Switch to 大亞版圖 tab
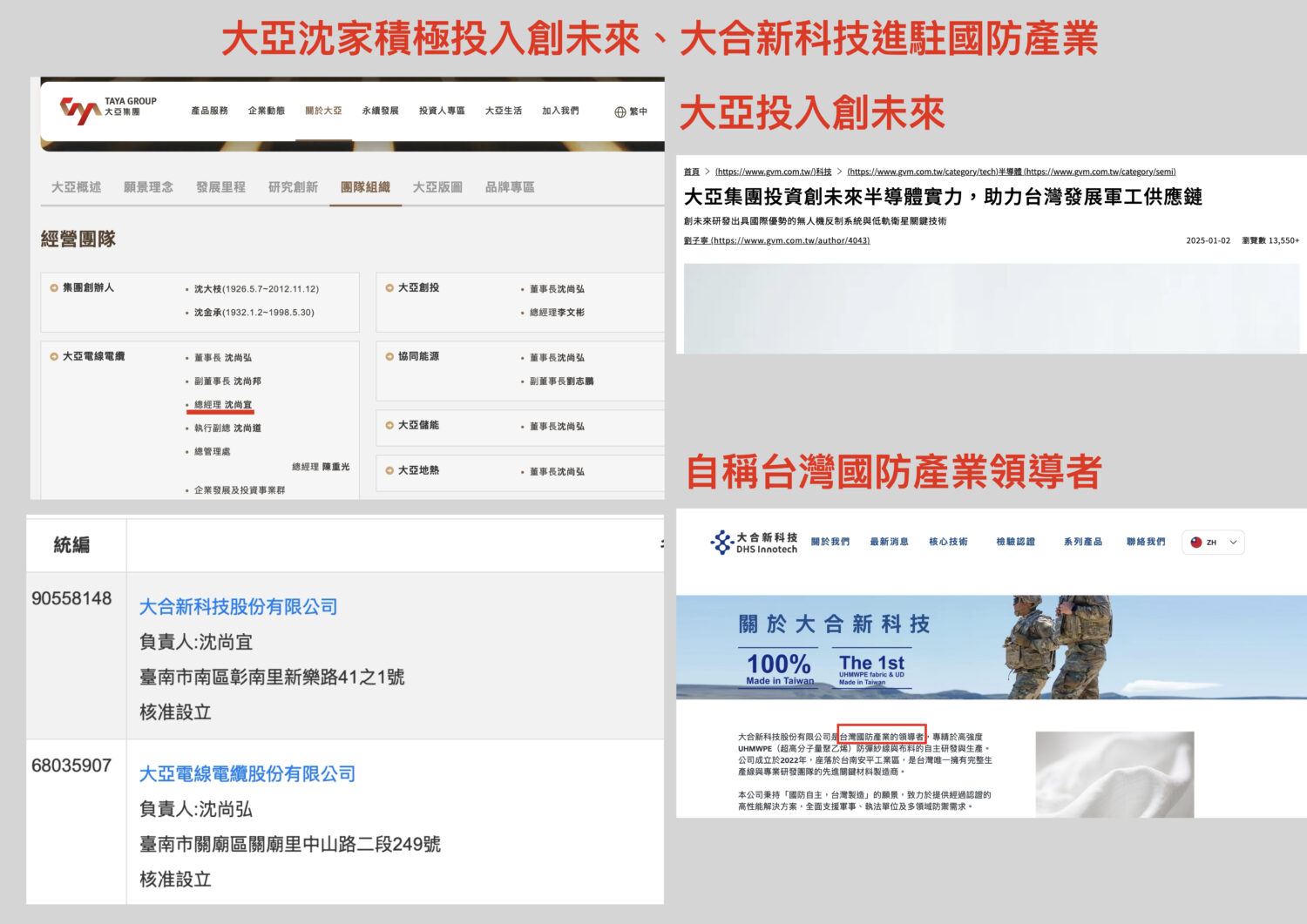 pyautogui.click(x=437, y=187)
